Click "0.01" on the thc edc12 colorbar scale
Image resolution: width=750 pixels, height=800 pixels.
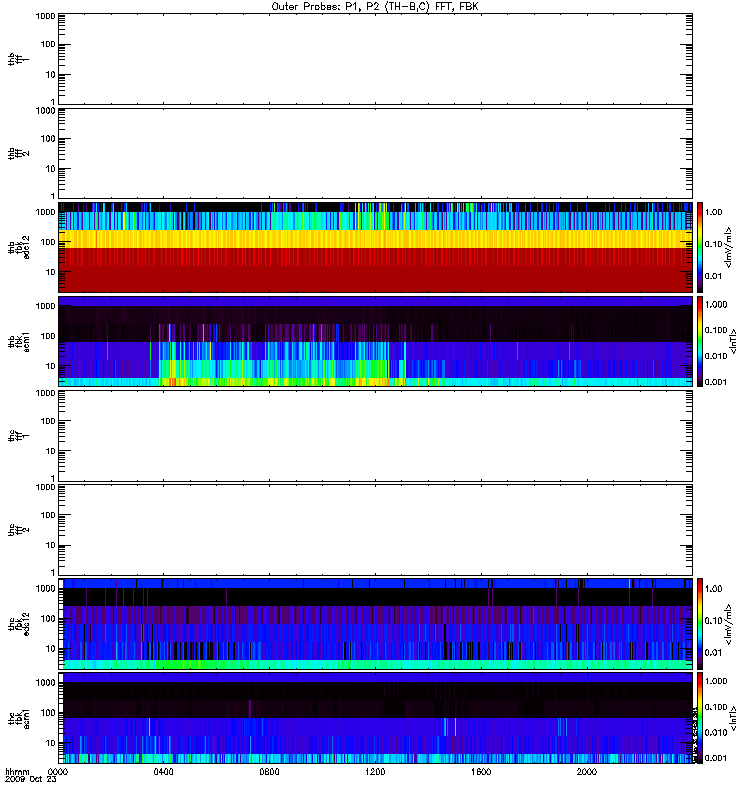tap(713, 653)
